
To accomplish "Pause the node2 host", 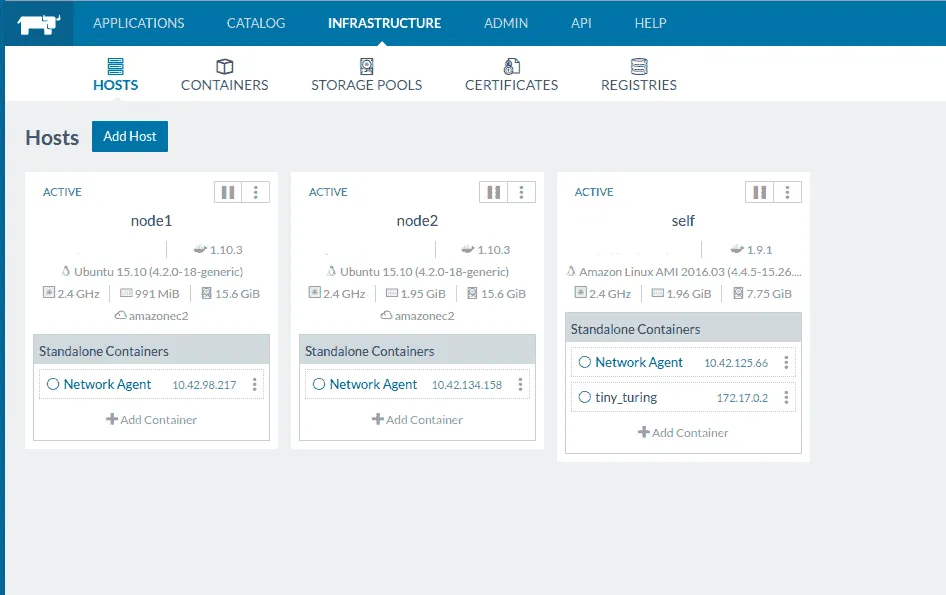I will (494, 192).
